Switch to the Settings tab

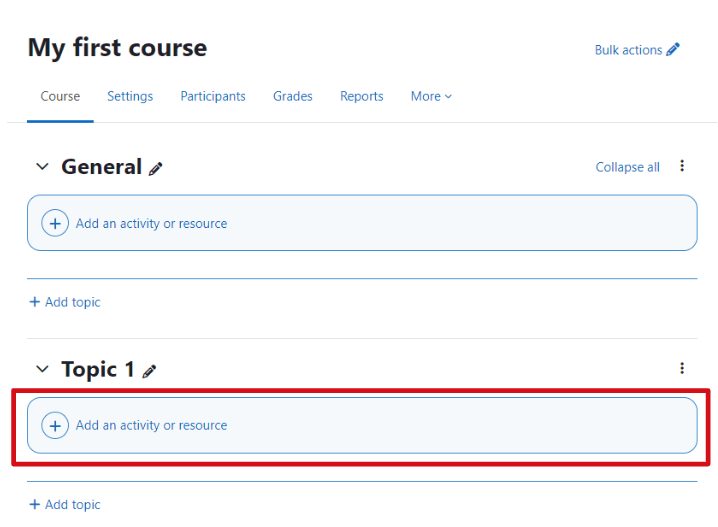coord(130,96)
